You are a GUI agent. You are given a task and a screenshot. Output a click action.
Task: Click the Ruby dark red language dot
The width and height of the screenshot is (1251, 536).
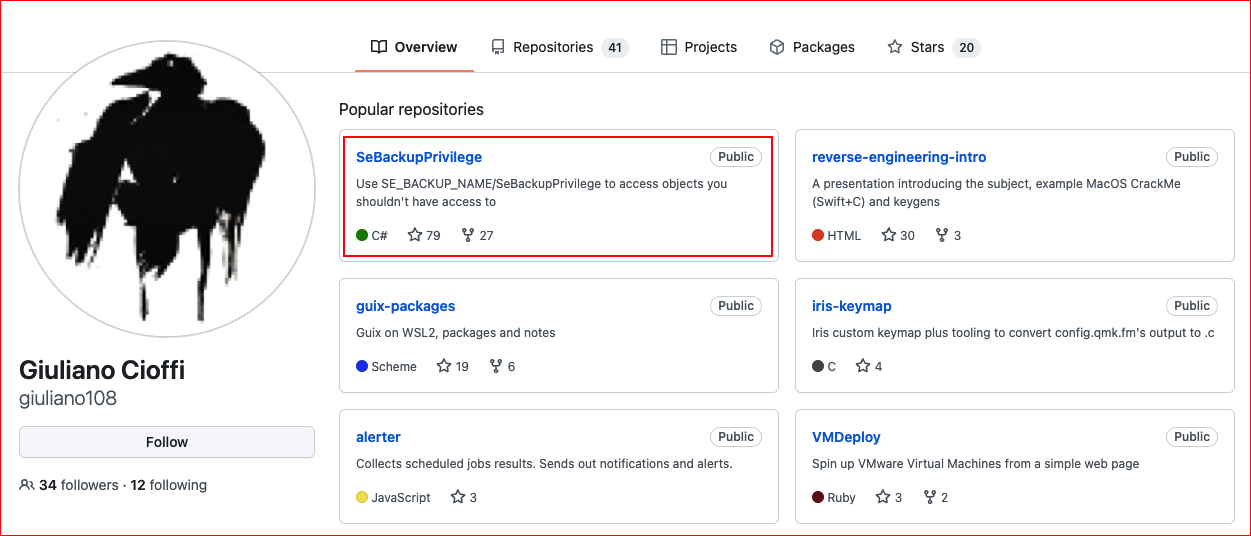(818, 497)
